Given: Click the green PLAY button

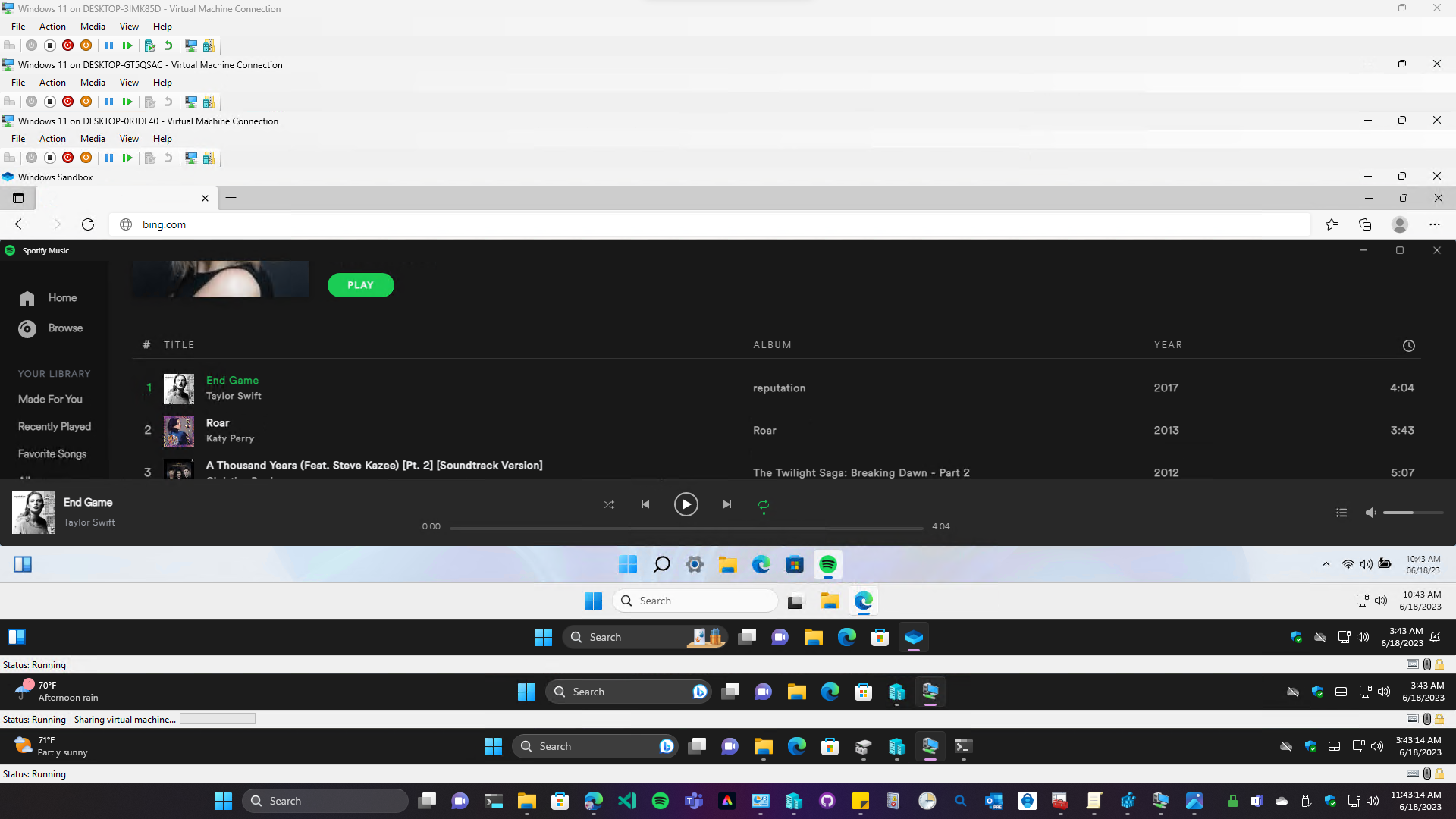Looking at the screenshot, I should point(360,285).
